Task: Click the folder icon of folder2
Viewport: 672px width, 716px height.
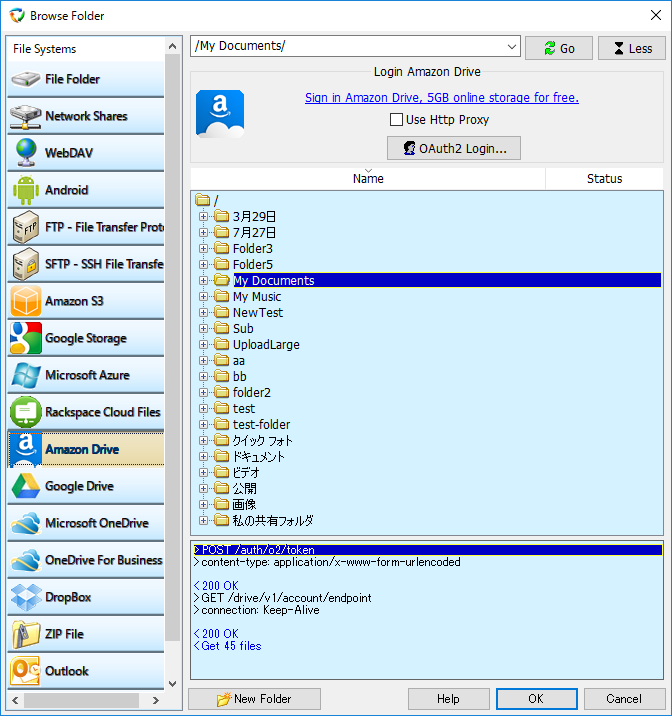Action: tap(221, 392)
